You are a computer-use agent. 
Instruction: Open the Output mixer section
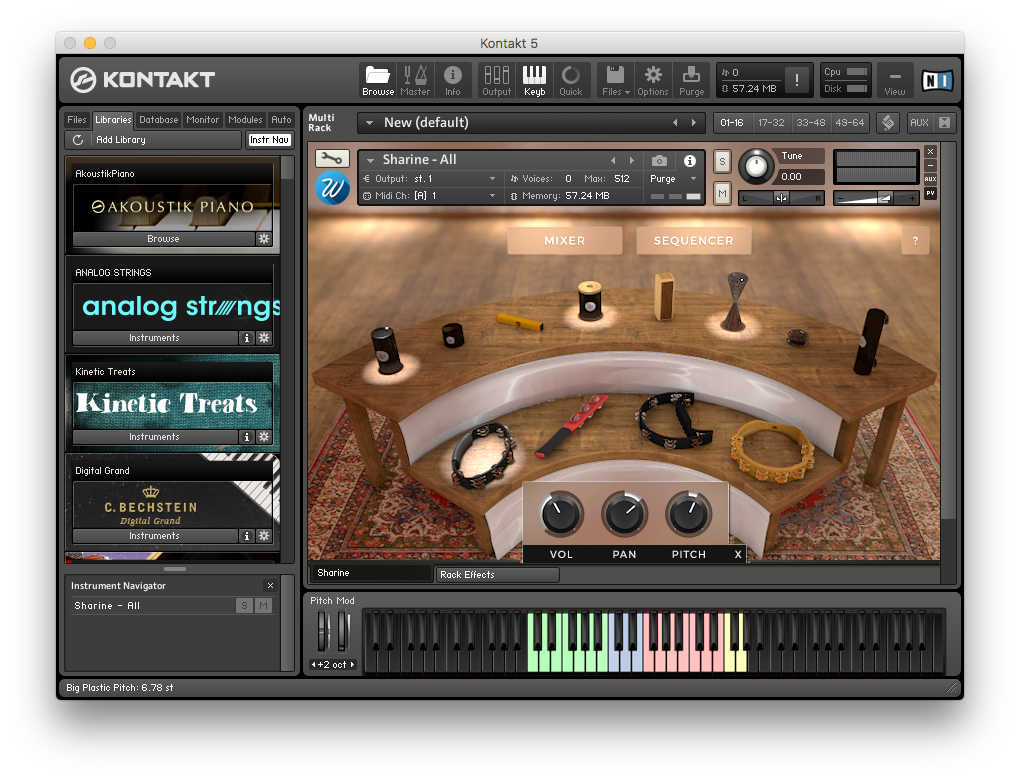tap(496, 81)
